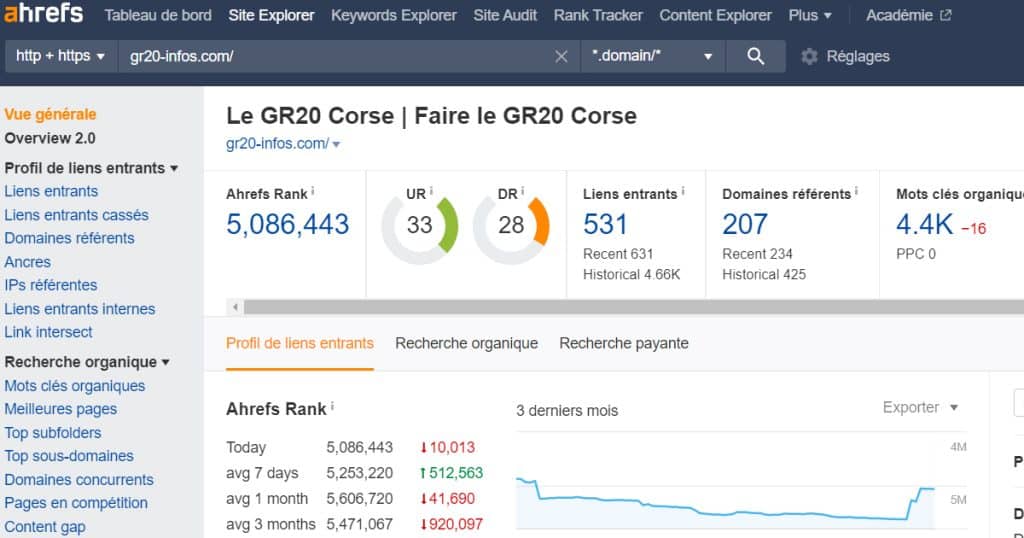Viewport: 1024px width, 538px height.
Task: Open Domaines concurrents in the sidebar
Action: [x=79, y=479]
